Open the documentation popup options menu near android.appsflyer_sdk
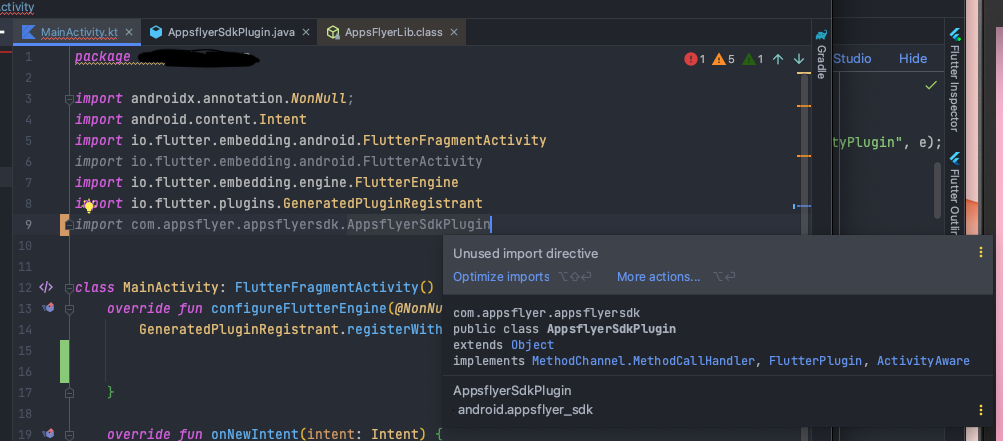The height and width of the screenshot is (441, 1003). [x=981, y=410]
